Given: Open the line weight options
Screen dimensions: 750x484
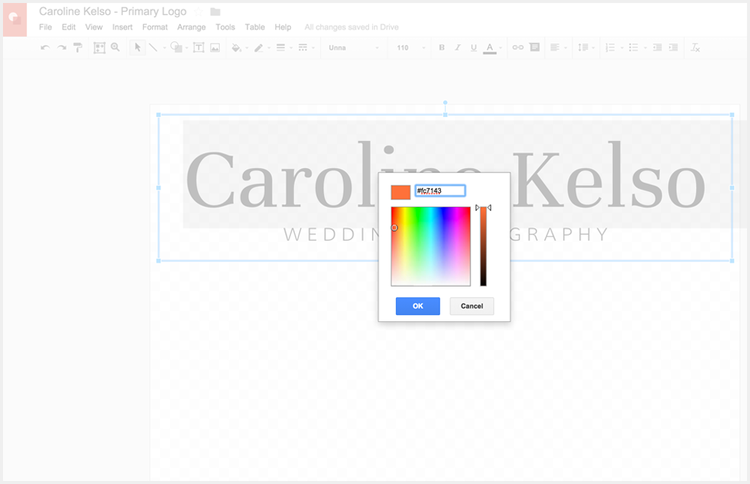Looking at the screenshot, I should (281, 47).
